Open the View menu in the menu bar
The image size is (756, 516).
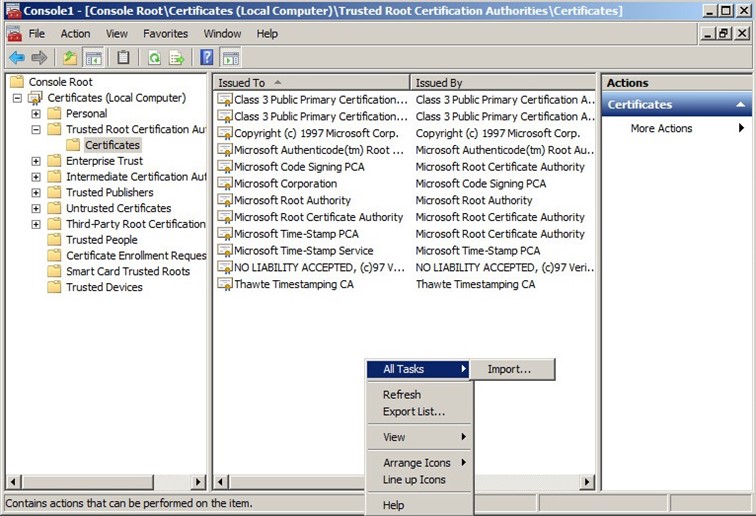click(117, 33)
